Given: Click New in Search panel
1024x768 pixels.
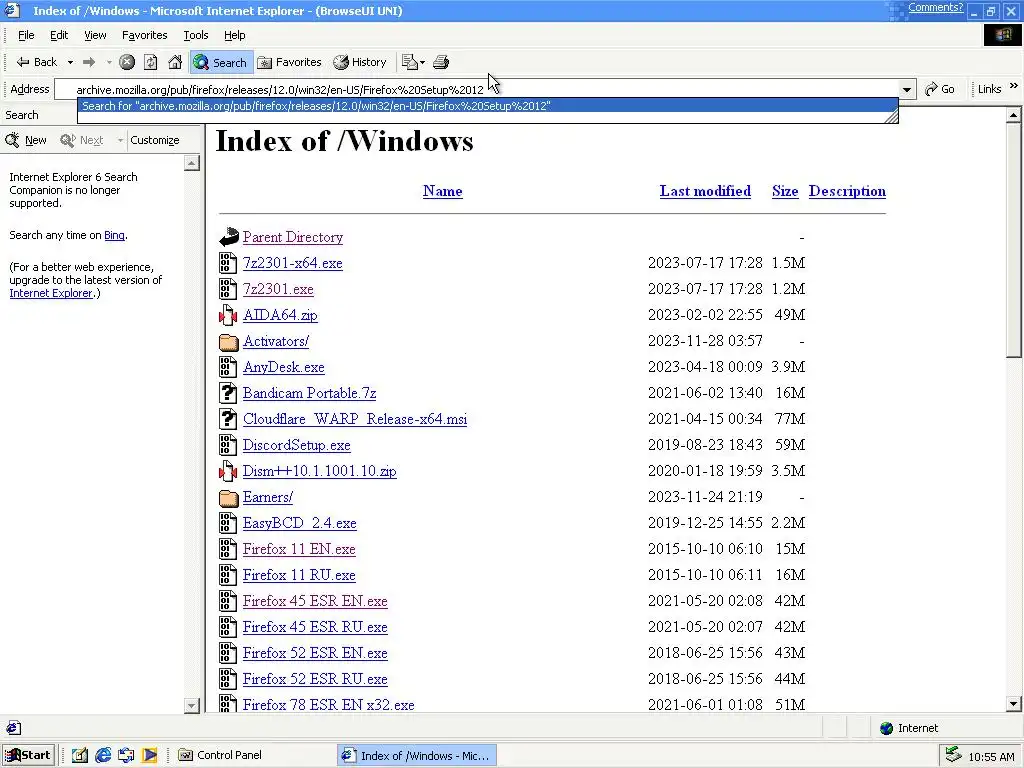Looking at the screenshot, I should coord(25,140).
